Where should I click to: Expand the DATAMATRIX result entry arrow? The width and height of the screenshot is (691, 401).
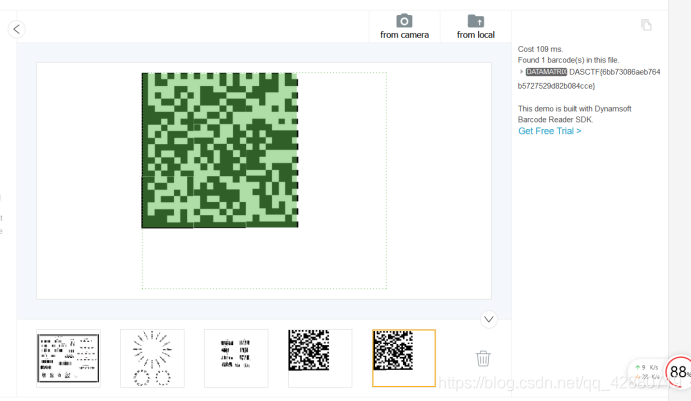(521, 71)
